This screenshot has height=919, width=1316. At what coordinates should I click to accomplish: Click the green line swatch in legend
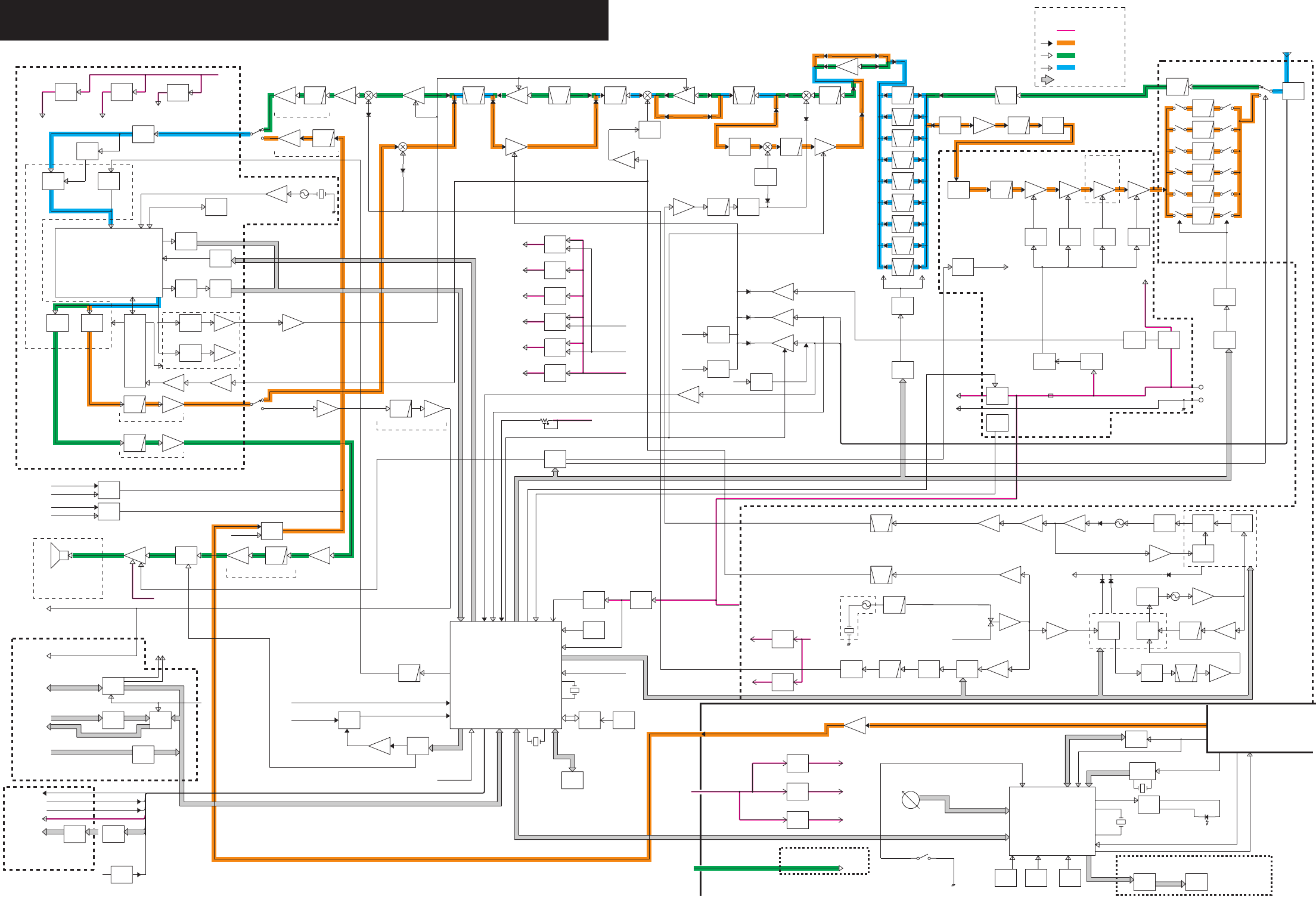1066,55
